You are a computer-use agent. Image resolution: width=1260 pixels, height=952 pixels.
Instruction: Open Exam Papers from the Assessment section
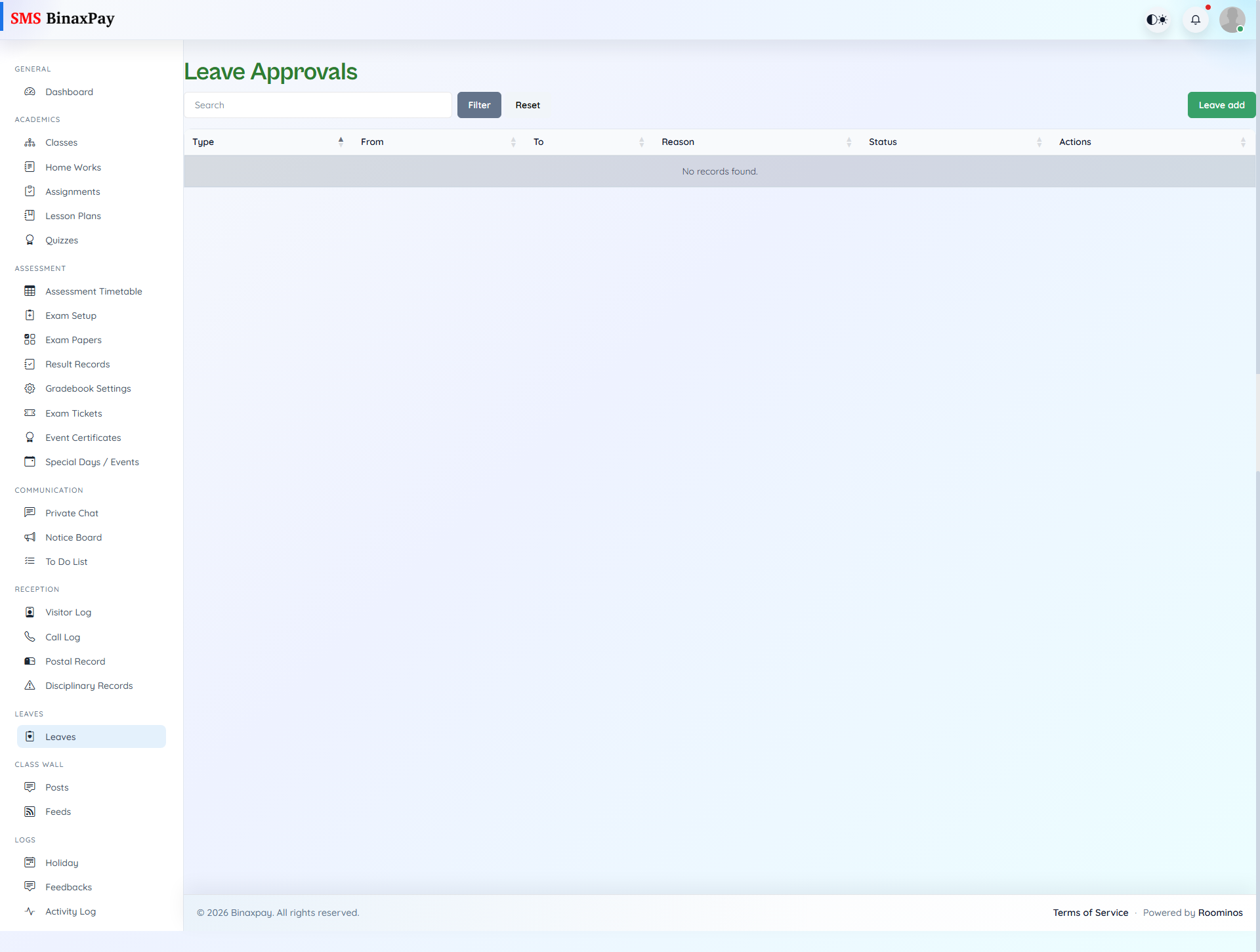tap(73, 339)
